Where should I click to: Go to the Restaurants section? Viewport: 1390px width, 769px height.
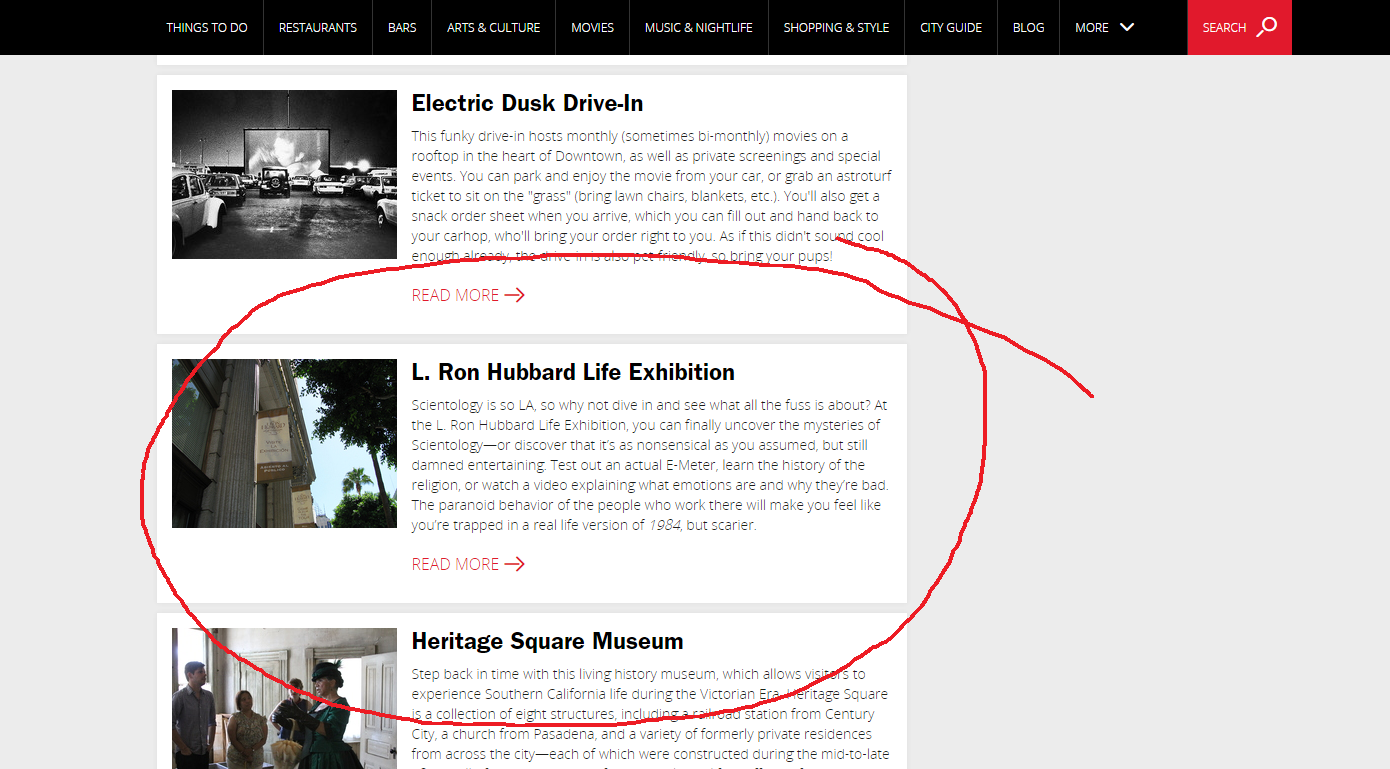coord(318,27)
